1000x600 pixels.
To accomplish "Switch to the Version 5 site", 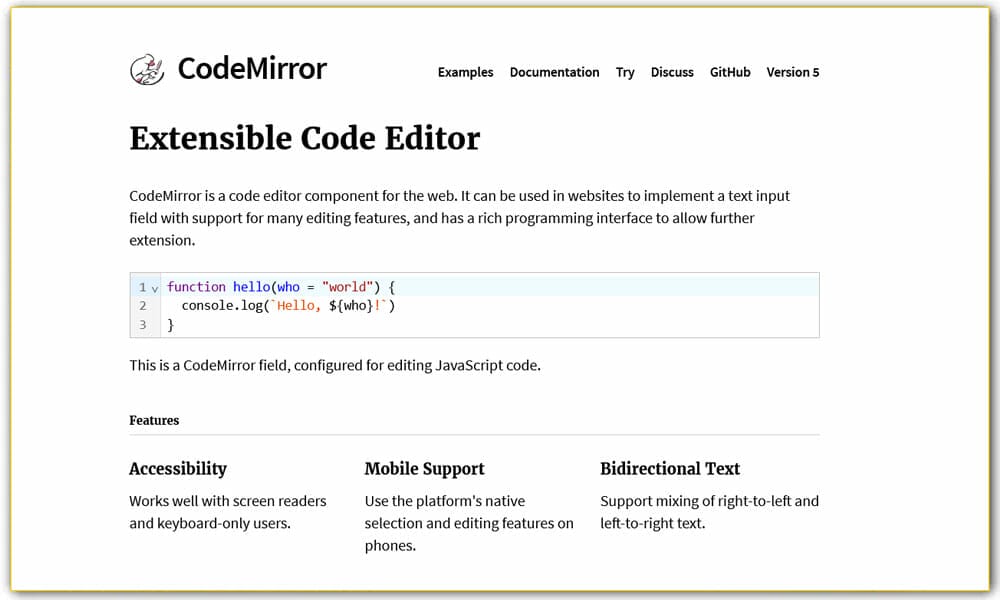I will (793, 72).
